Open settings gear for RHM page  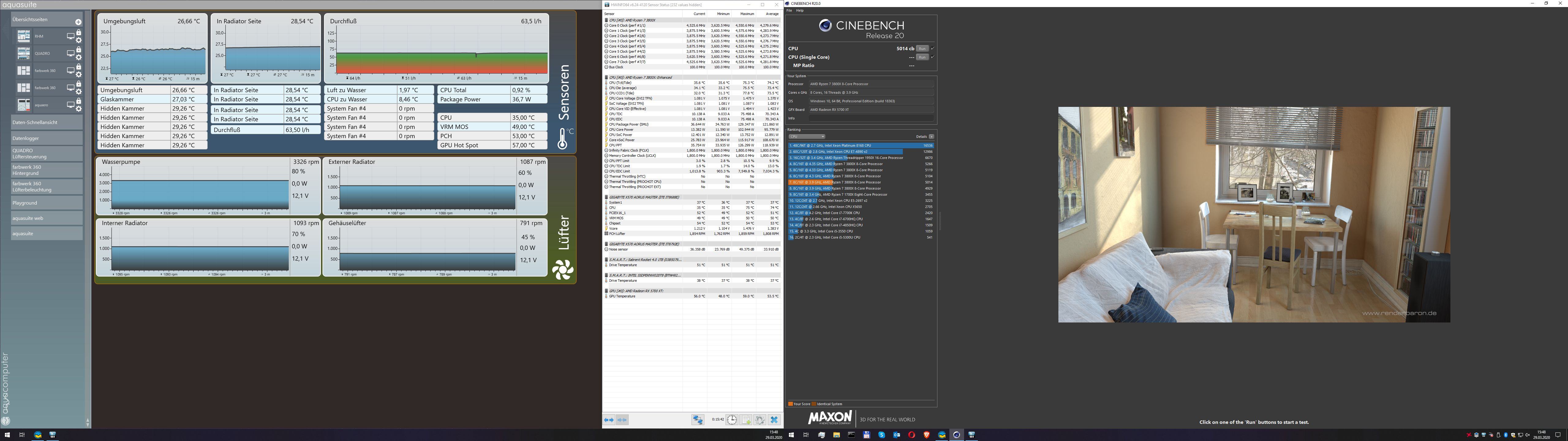pos(79,40)
